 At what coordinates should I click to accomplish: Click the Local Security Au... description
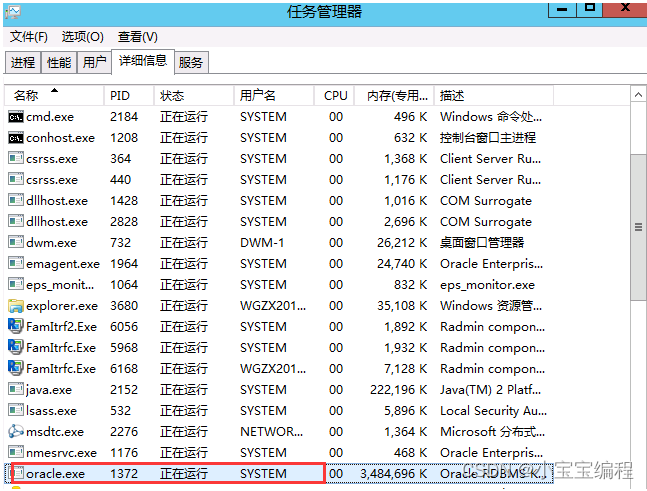point(494,411)
